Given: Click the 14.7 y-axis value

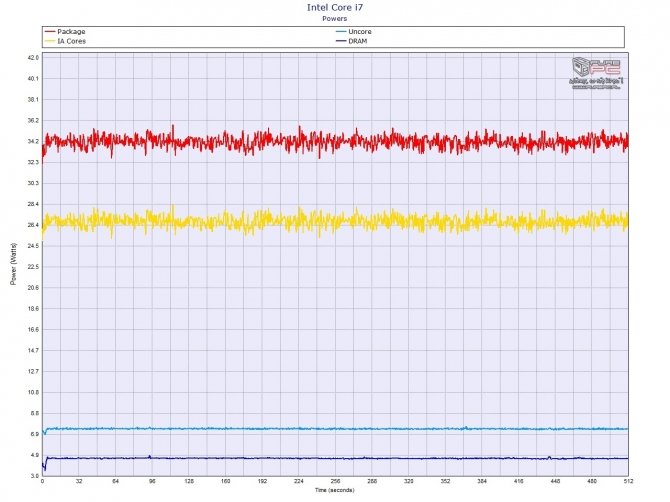Looking at the screenshot, I should tap(33, 350).
